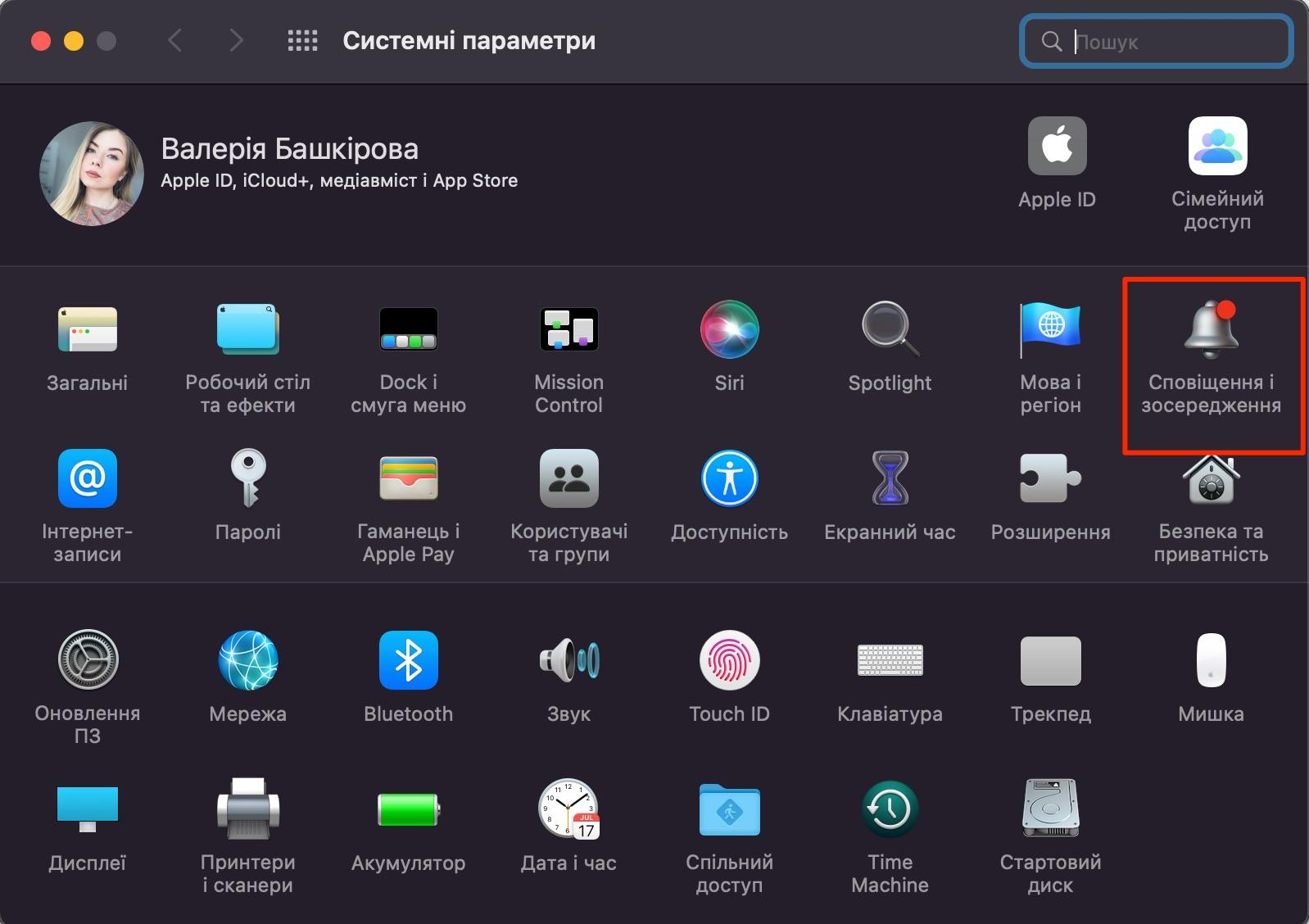The width and height of the screenshot is (1309, 924).
Task: Open Дата і час clock icon
Action: click(568, 809)
